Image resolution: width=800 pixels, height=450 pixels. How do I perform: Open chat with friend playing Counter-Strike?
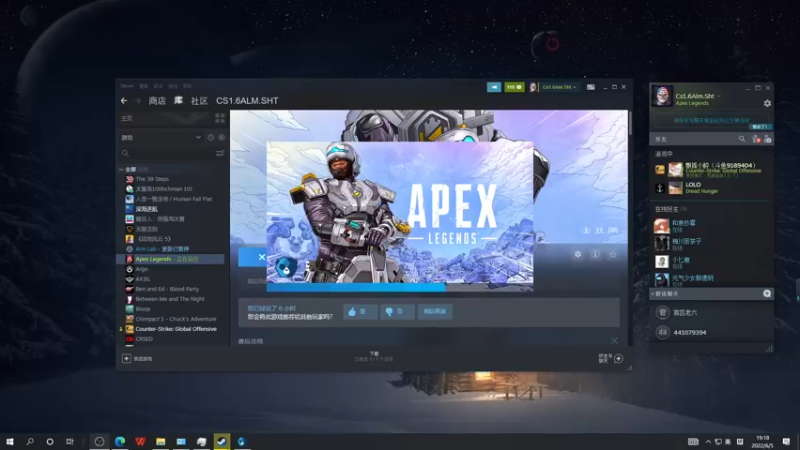(712, 169)
